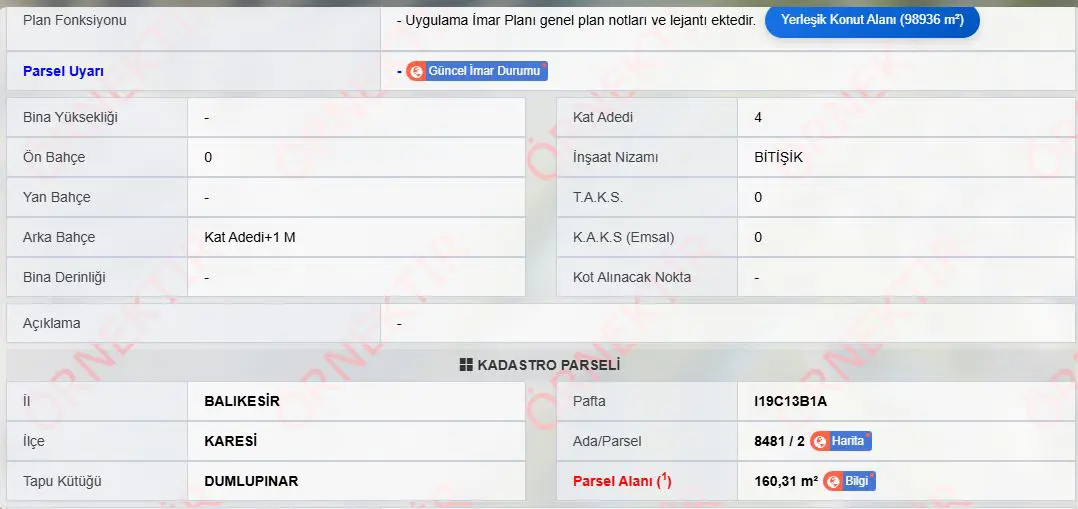This screenshot has width=1078, height=509.
Task: Click the Ada/Parsel label
Action: (607, 441)
